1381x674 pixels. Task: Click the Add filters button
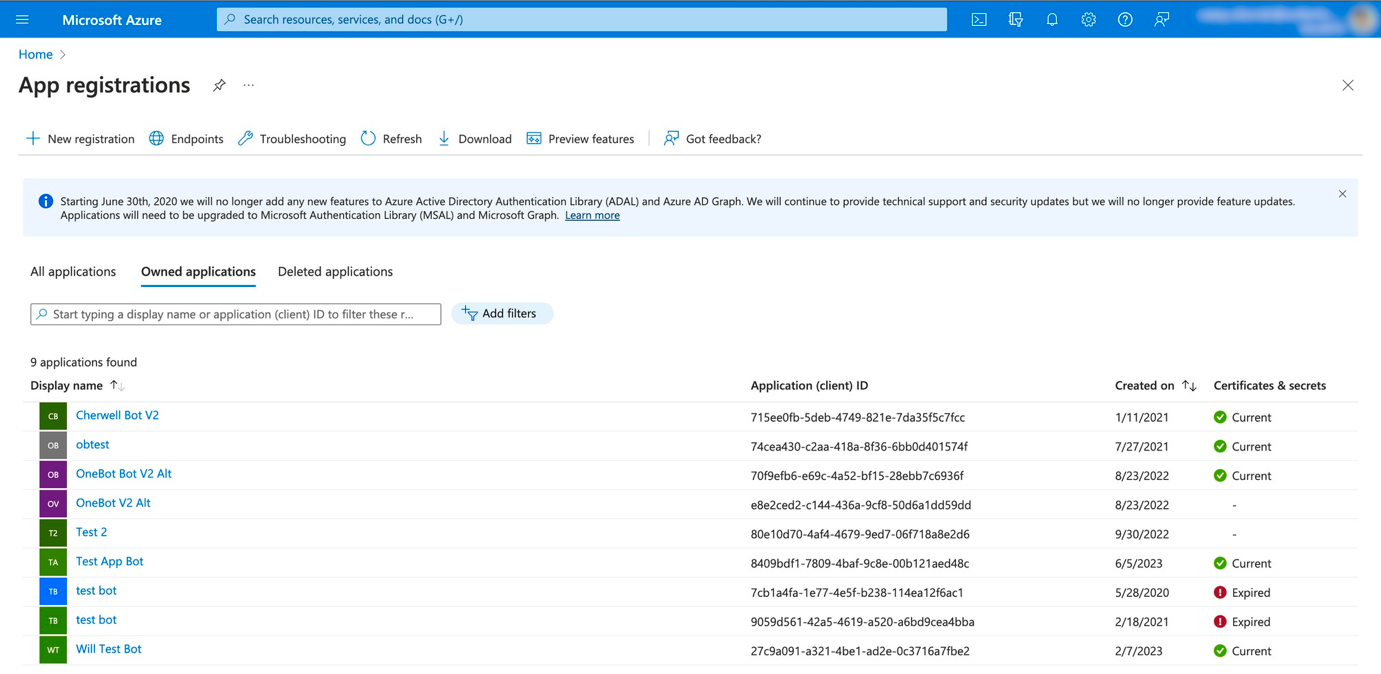coord(502,314)
